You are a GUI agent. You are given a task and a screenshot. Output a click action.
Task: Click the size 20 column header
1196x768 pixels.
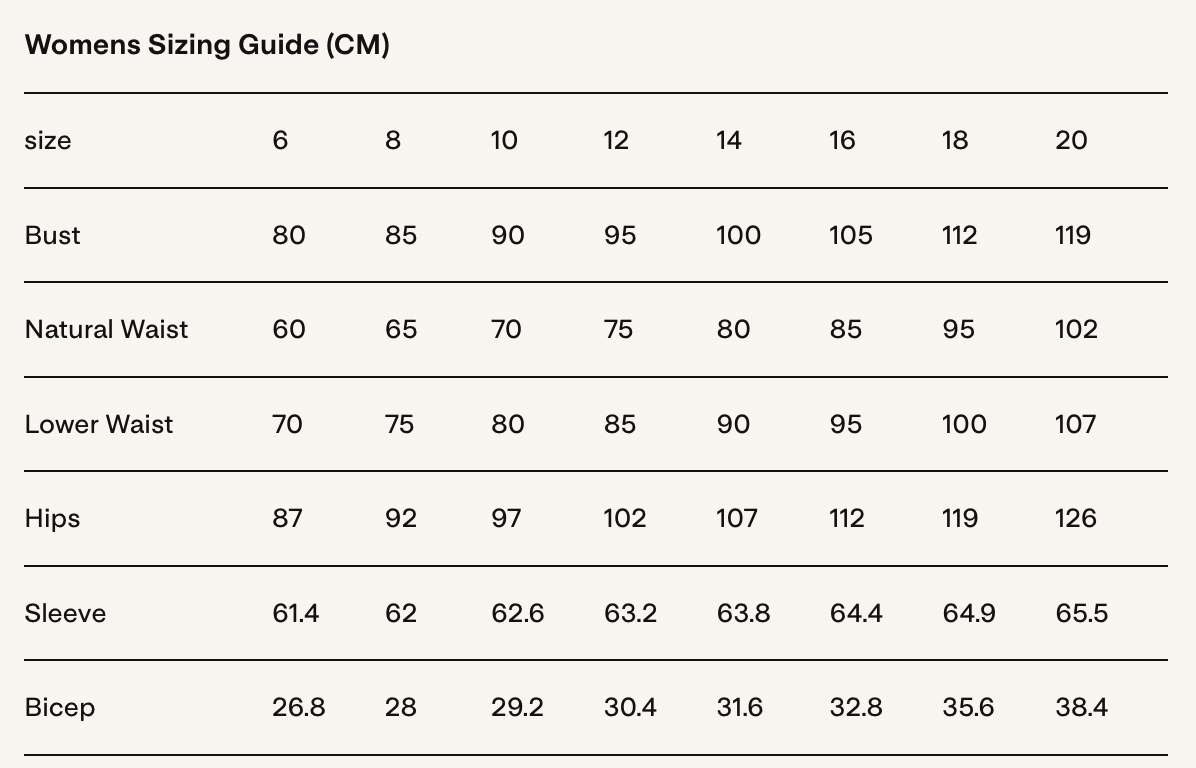coord(1071,140)
